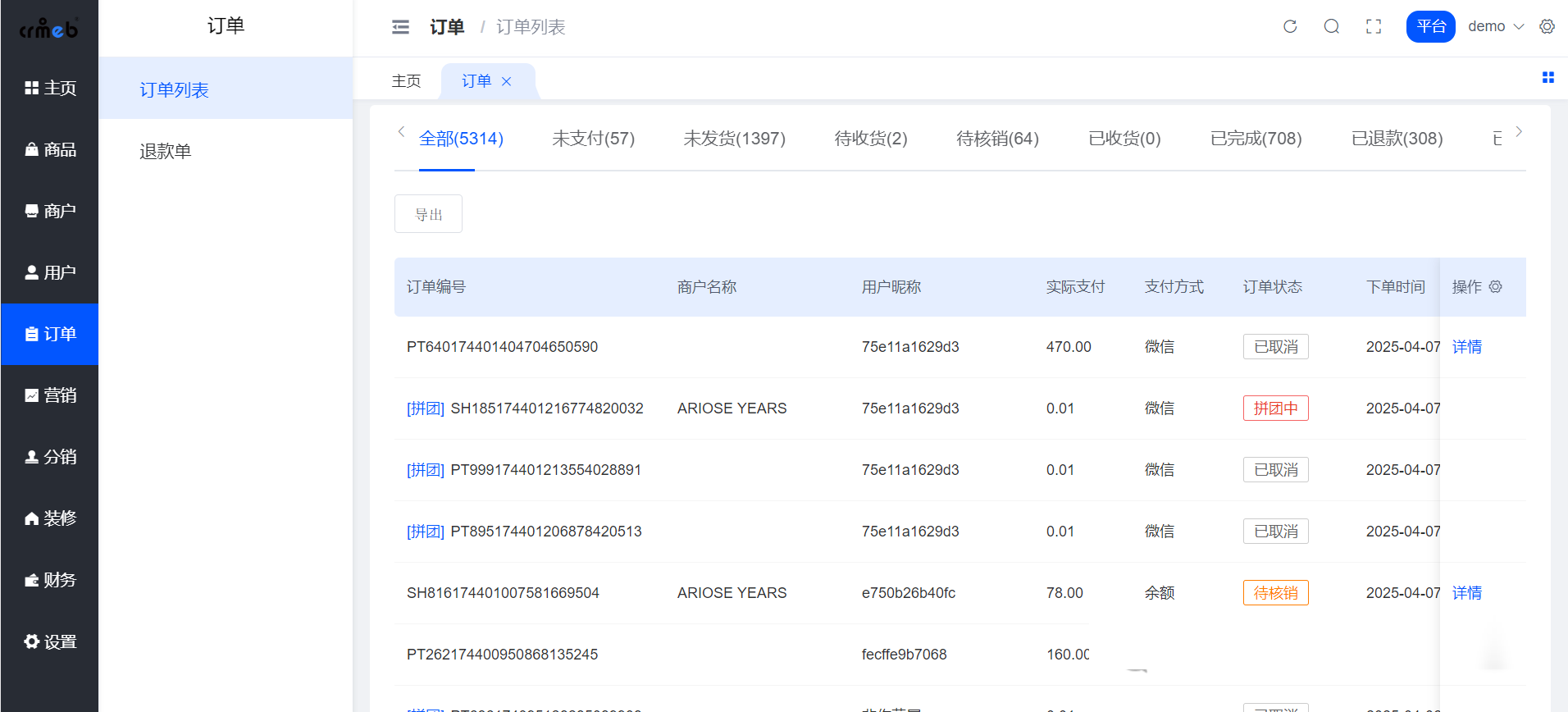
Task: Close the 订单 tab
Action: (507, 81)
